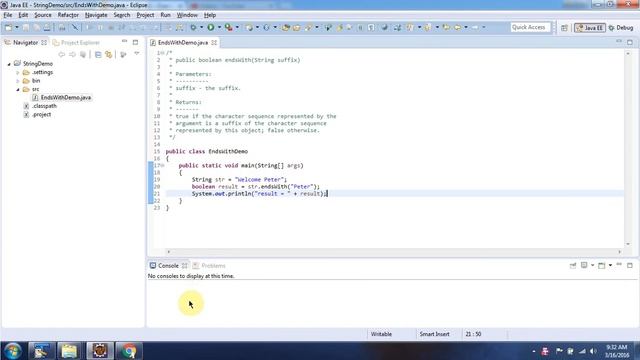Open the Source menu
Screen dimensions: 640x360
(x=43, y=15)
